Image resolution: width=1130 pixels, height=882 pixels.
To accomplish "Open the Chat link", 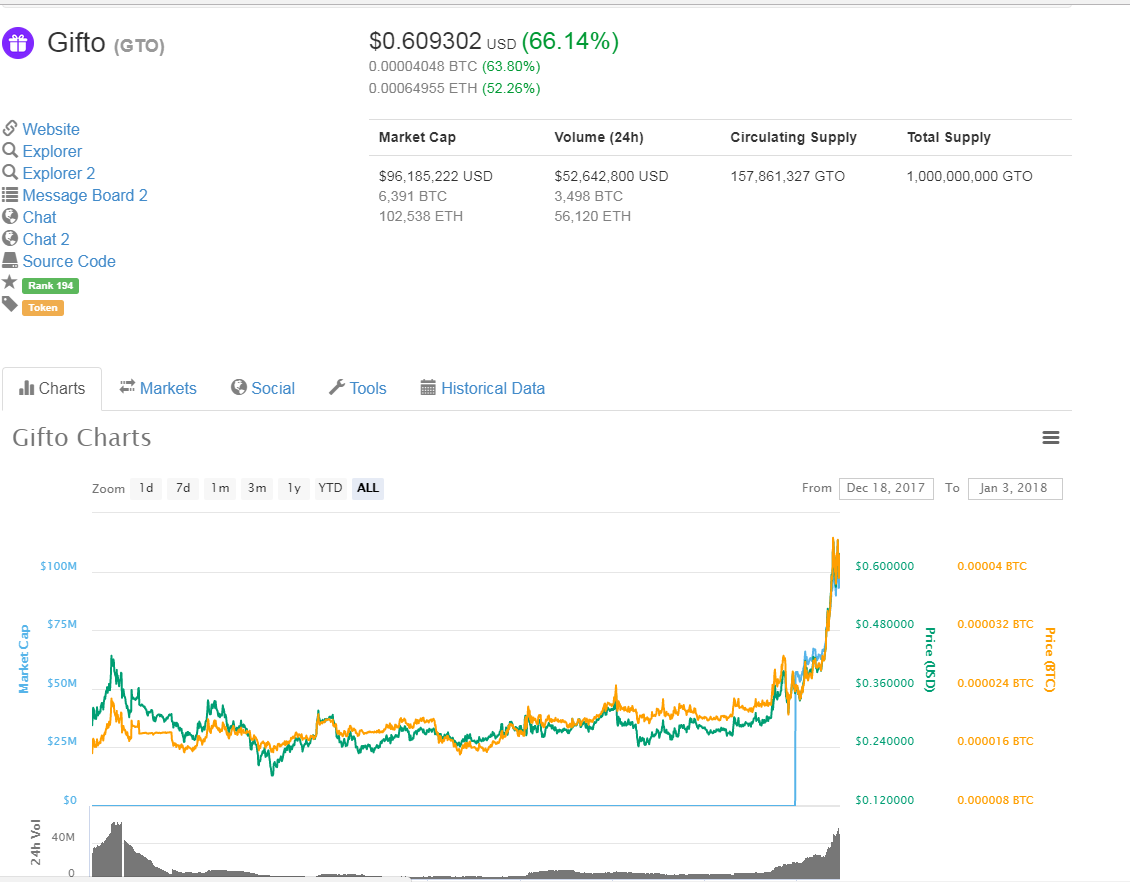I will coord(39,217).
